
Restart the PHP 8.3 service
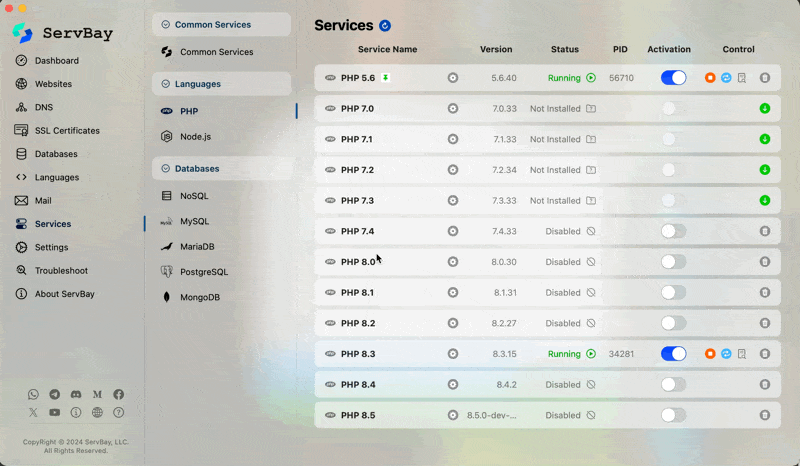726,354
